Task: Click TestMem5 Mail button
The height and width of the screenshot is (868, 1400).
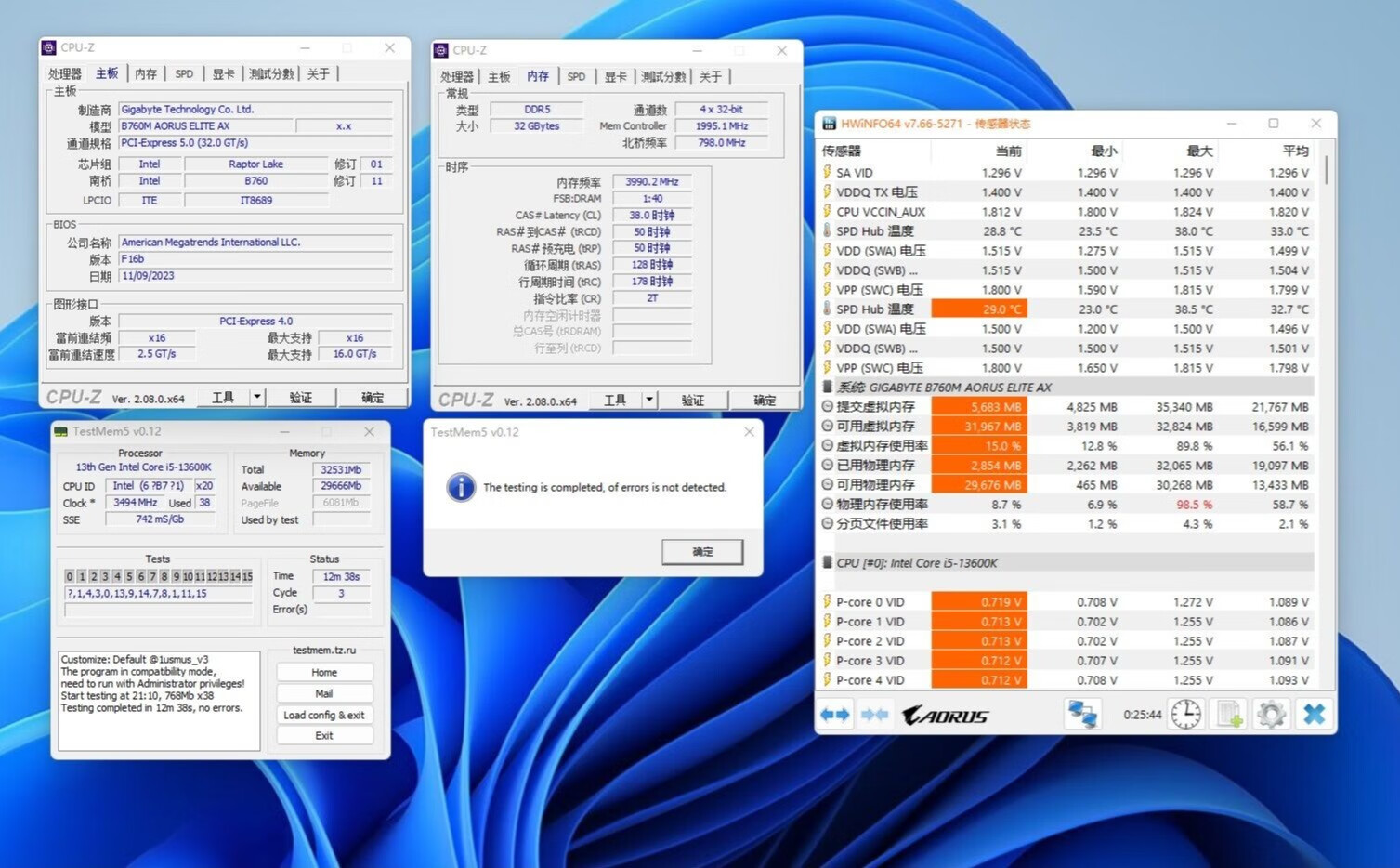Action: pyautogui.click(x=324, y=693)
